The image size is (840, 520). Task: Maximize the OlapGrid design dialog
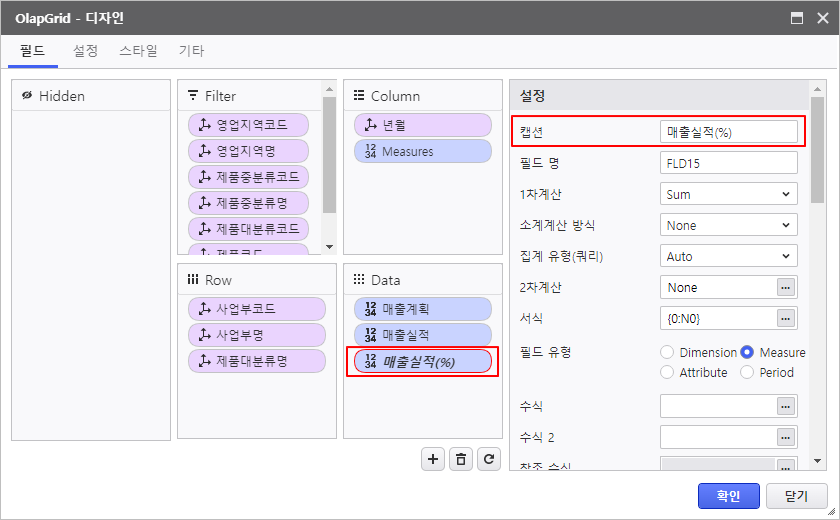(797, 18)
